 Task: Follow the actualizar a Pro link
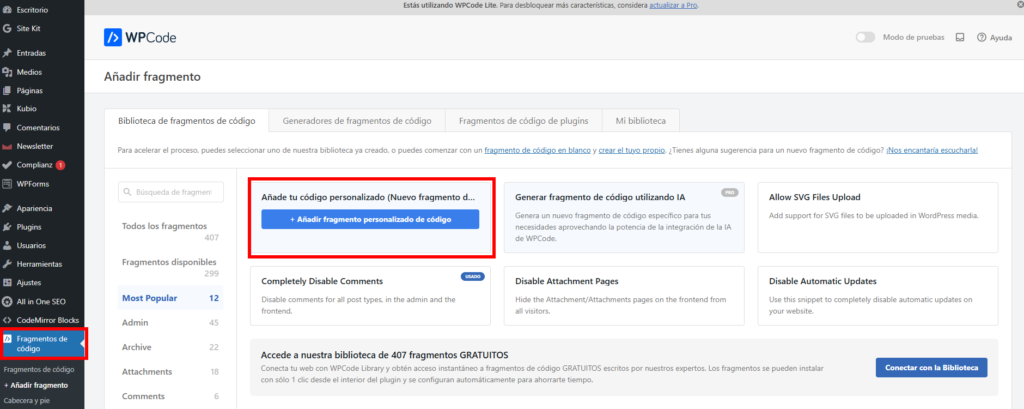[x=675, y=5]
